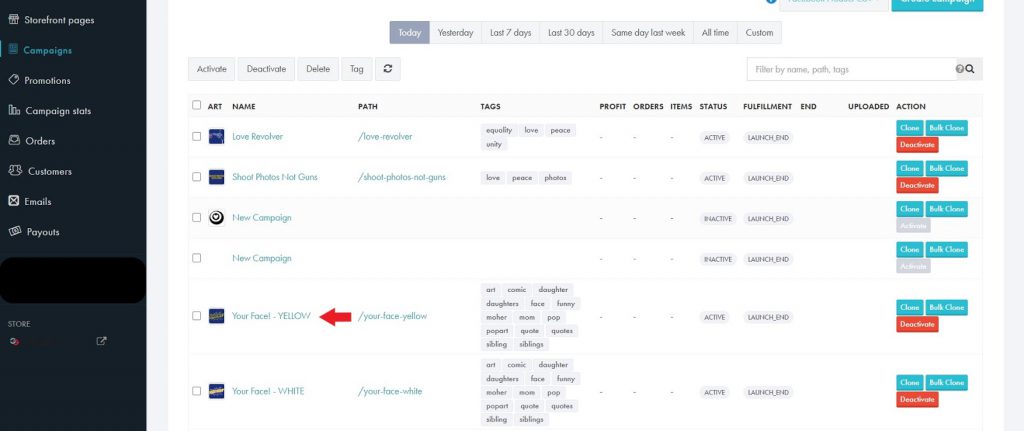Check the first New Campaign row checkbox
The width and height of the screenshot is (1024, 431).
click(x=197, y=217)
